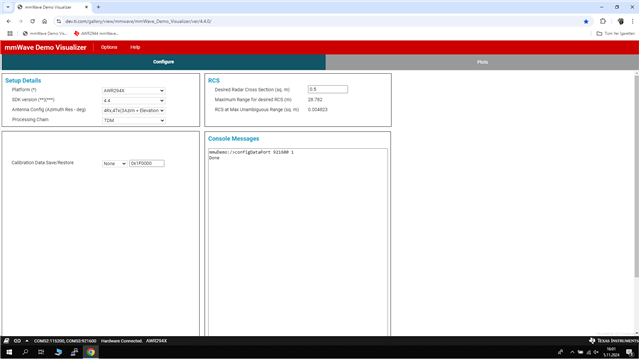Open the tab search dropdown arrow
The height and width of the screenshot is (361, 640).
click(7, 7)
